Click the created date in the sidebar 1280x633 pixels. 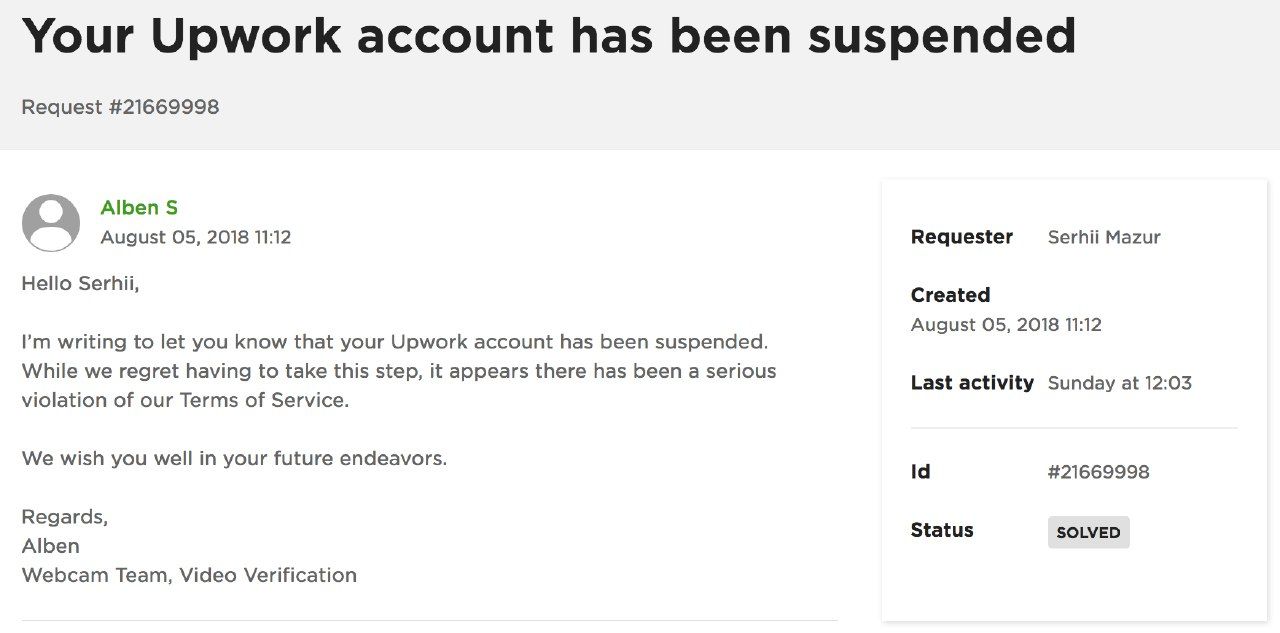(1006, 325)
